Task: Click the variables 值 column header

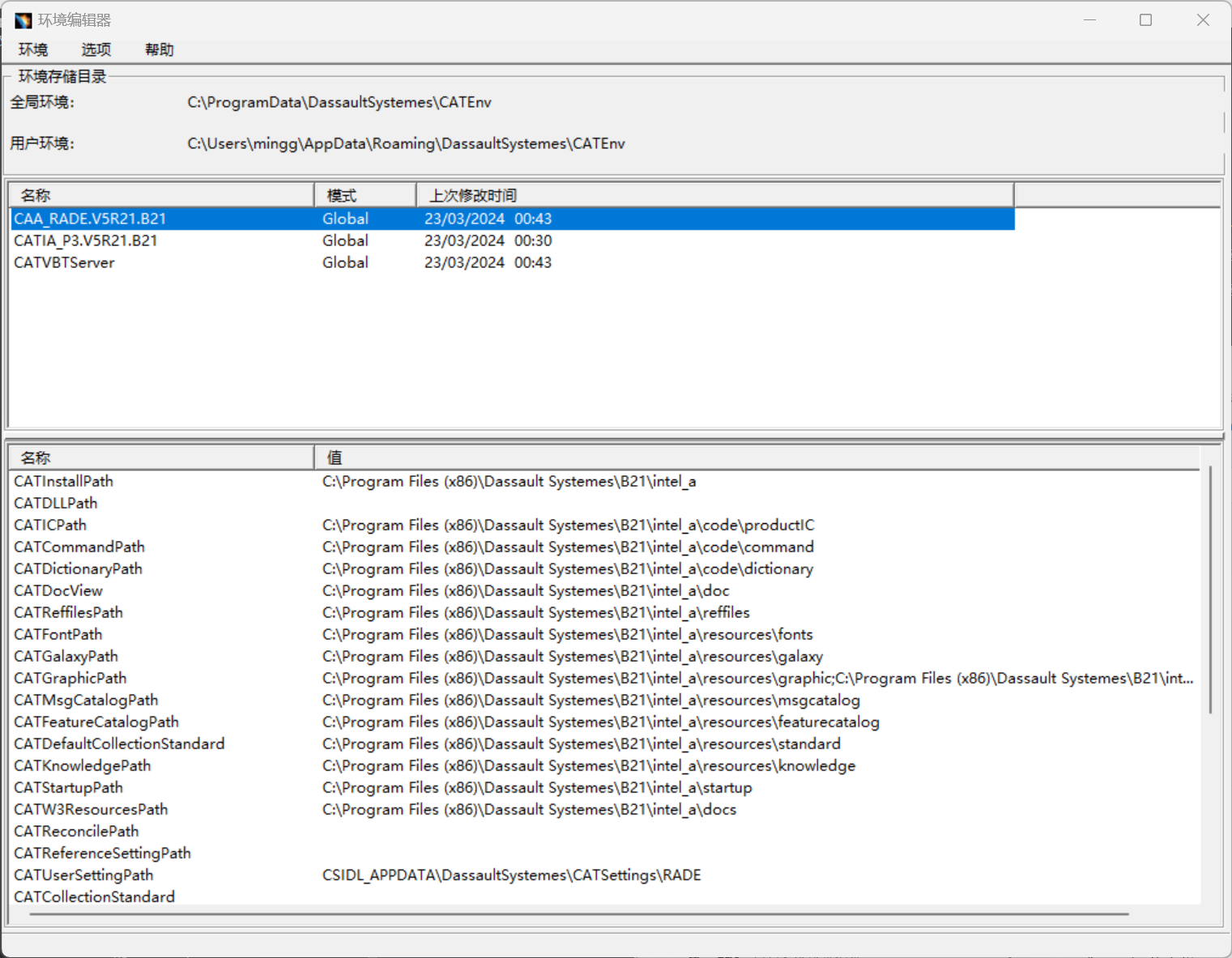Action: [757, 458]
